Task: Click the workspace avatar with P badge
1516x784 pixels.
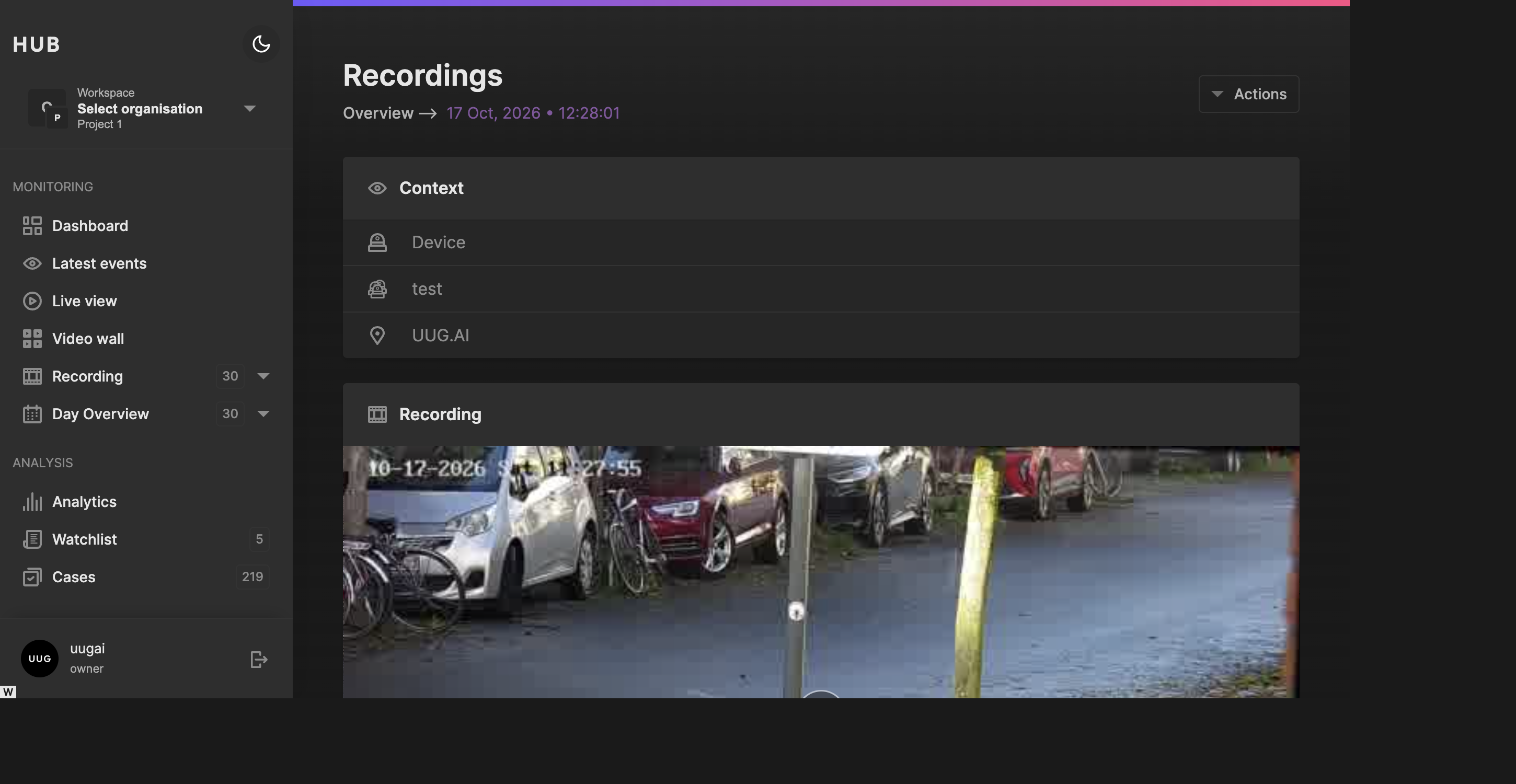Action: (x=48, y=108)
